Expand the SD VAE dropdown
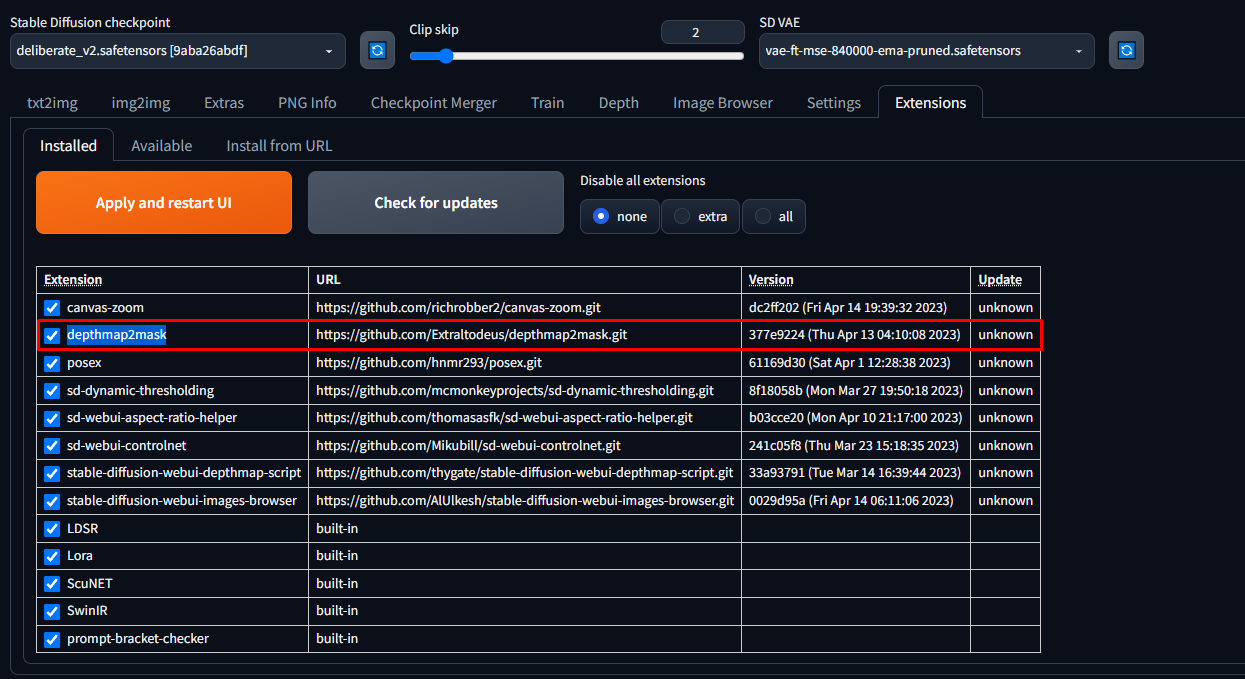 pos(926,51)
